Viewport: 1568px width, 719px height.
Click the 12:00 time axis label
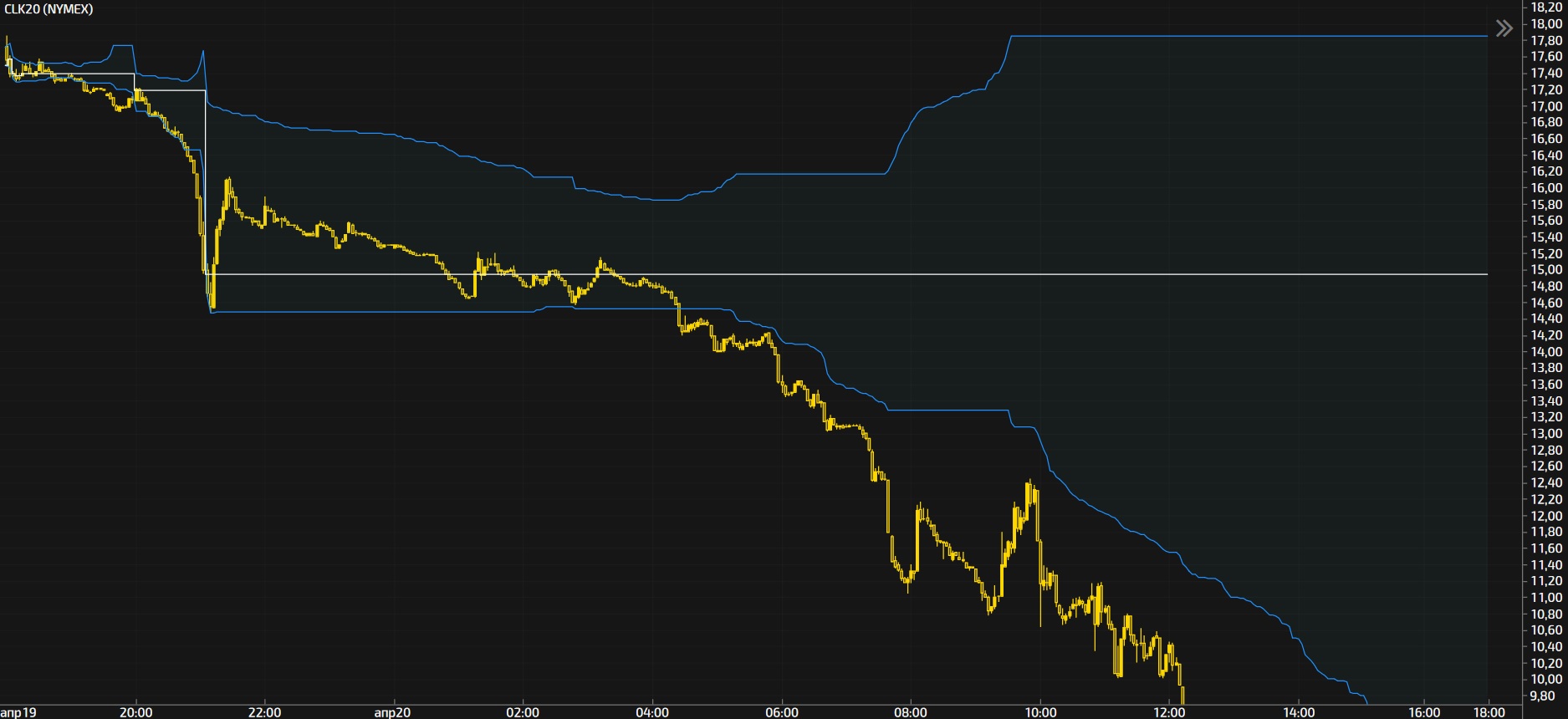1169,712
